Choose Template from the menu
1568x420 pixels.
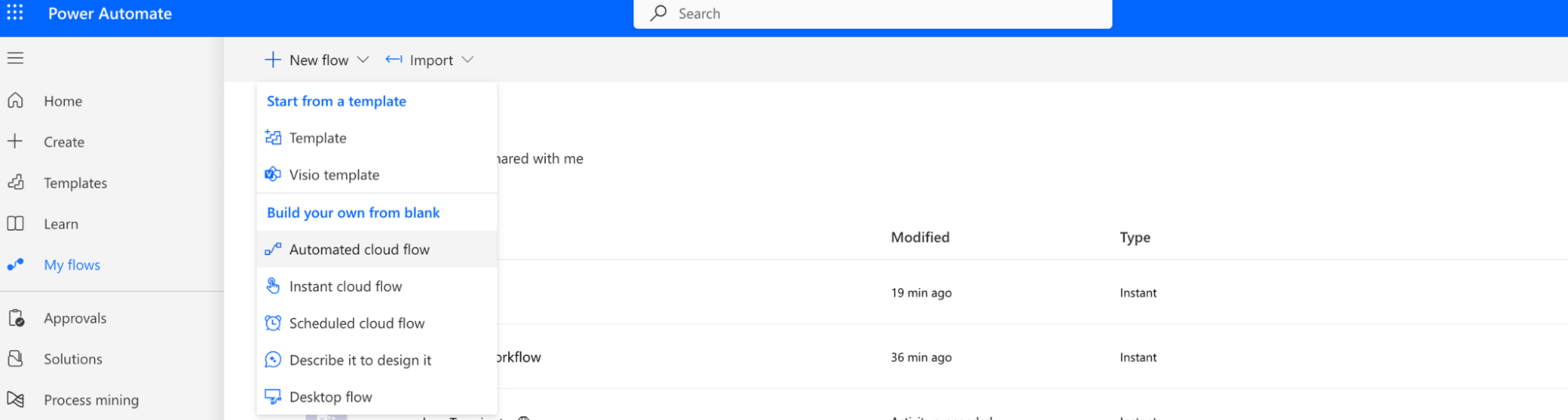coord(377,137)
